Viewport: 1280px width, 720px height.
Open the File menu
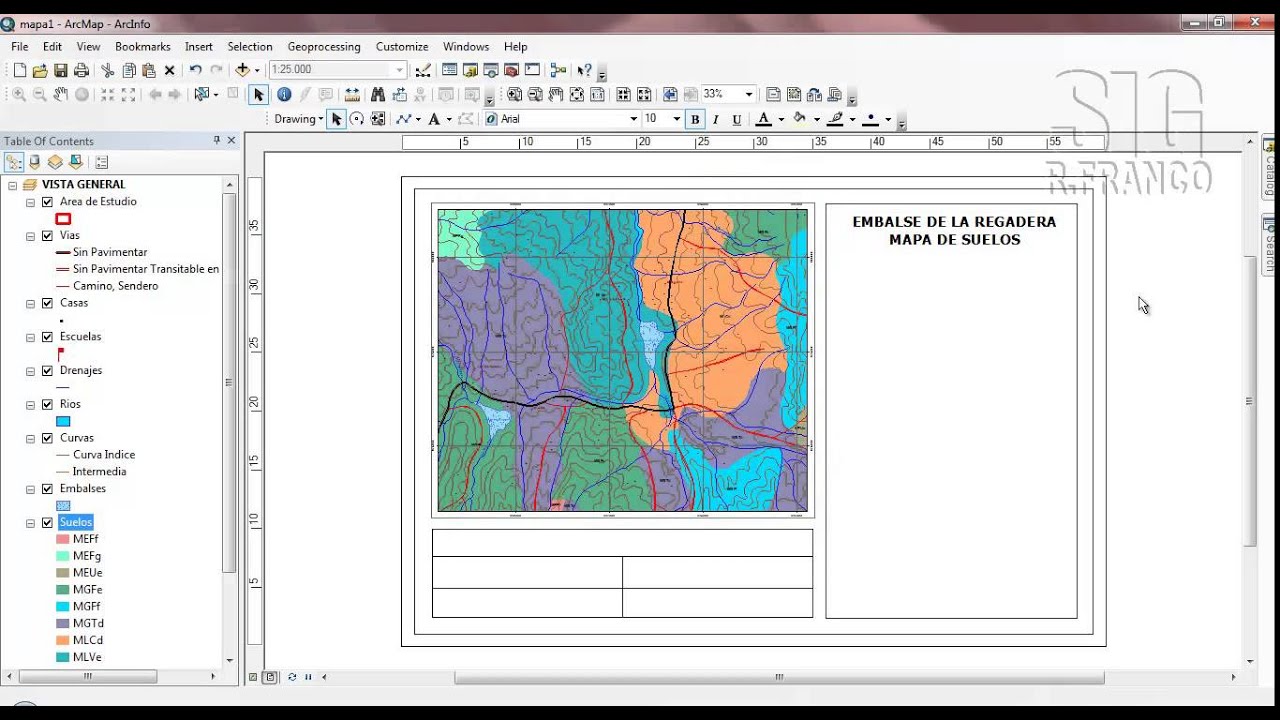pyautogui.click(x=20, y=47)
